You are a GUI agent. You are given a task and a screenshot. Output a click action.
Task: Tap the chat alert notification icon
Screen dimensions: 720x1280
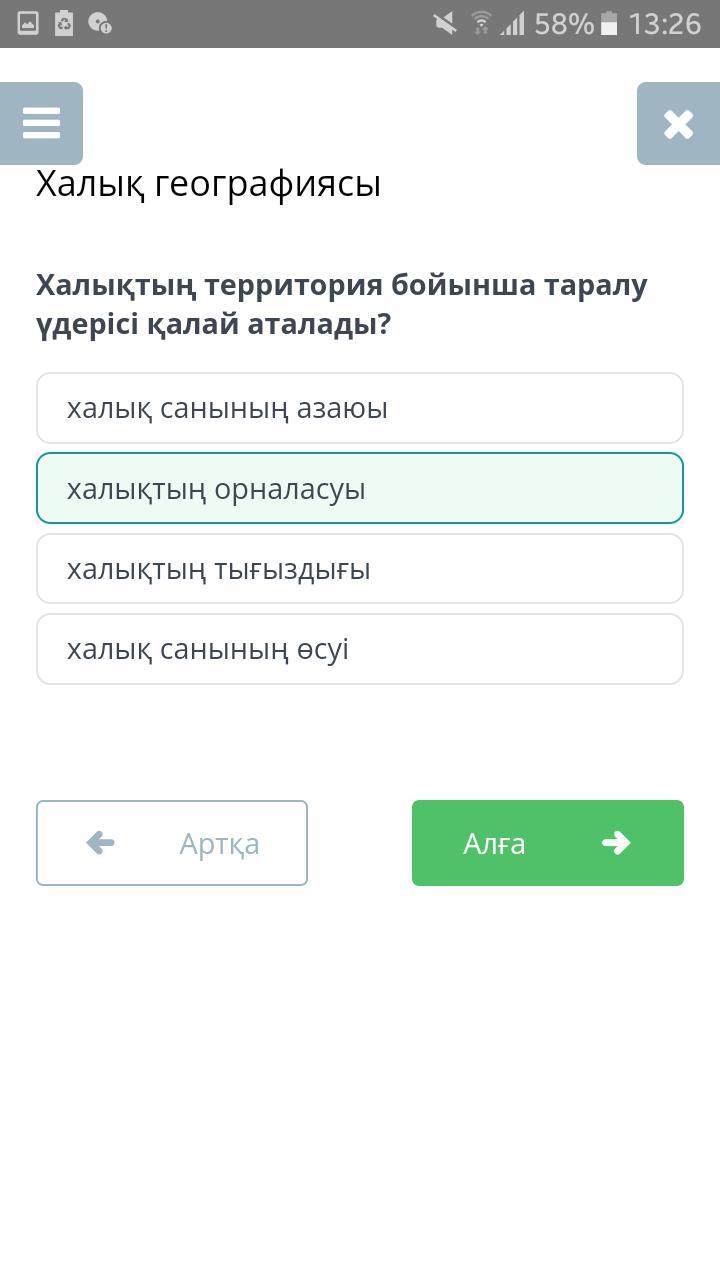99,23
